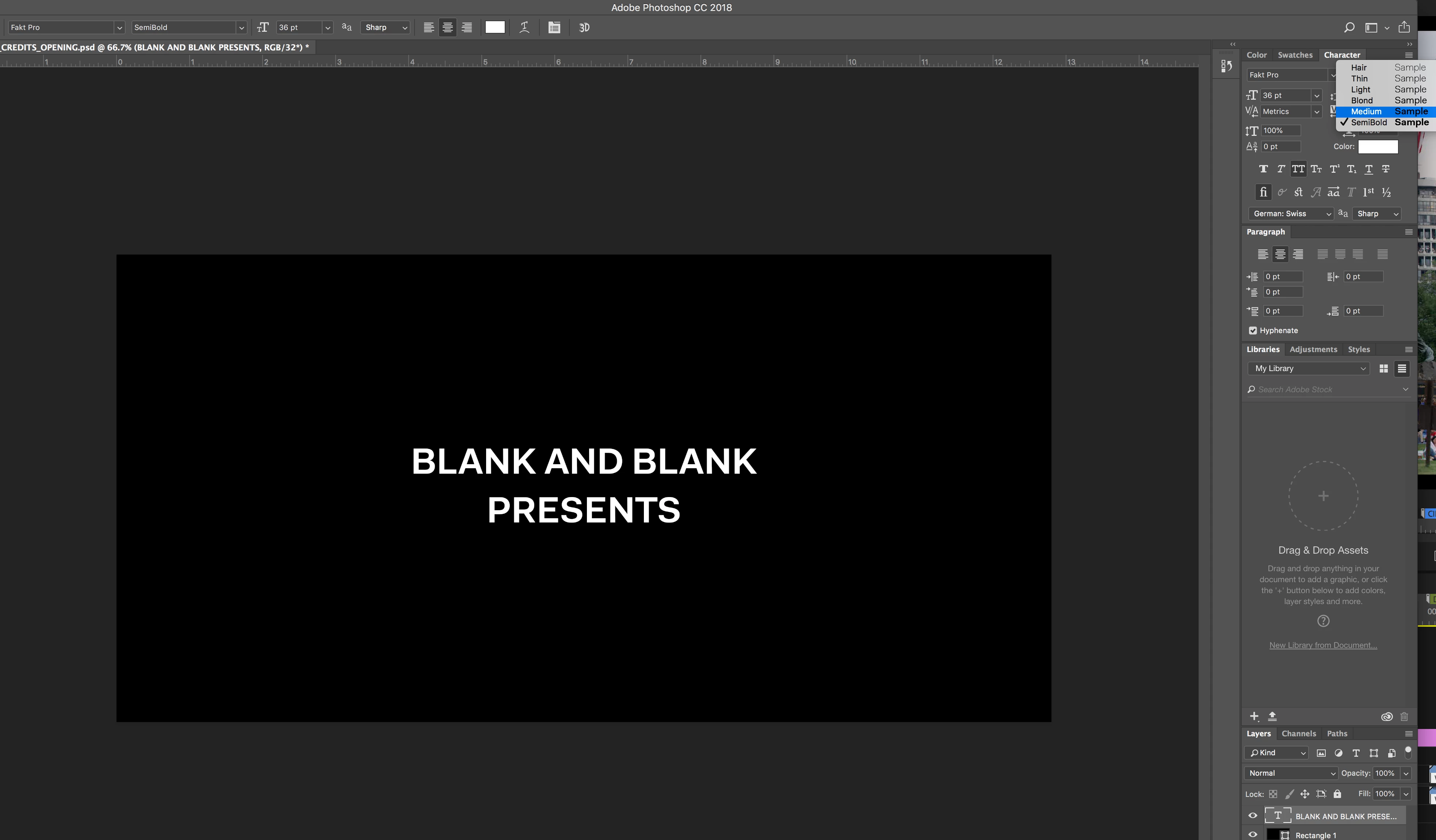Screen dimensions: 1436x840
Task: Center align text in Paragraph panel
Action: tap(1280, 254)
